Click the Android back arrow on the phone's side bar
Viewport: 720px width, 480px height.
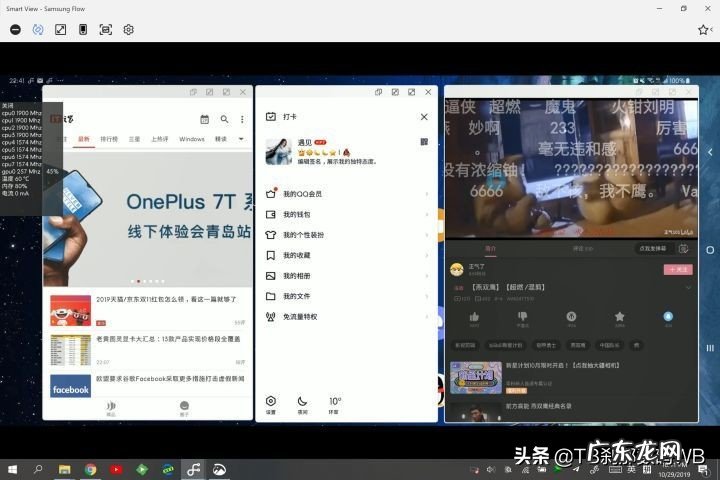[x=710, y=152]
